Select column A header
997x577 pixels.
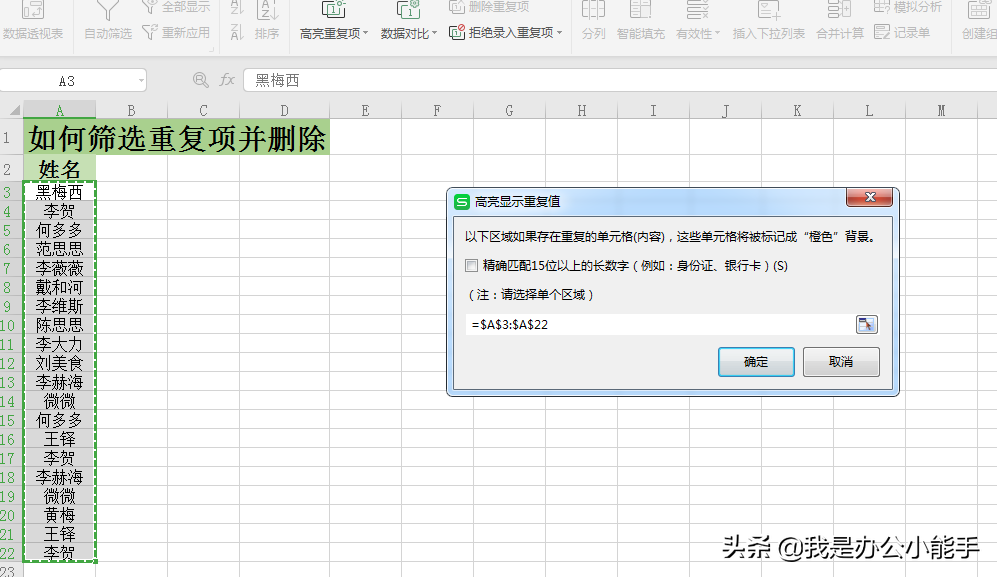point(60,110)
